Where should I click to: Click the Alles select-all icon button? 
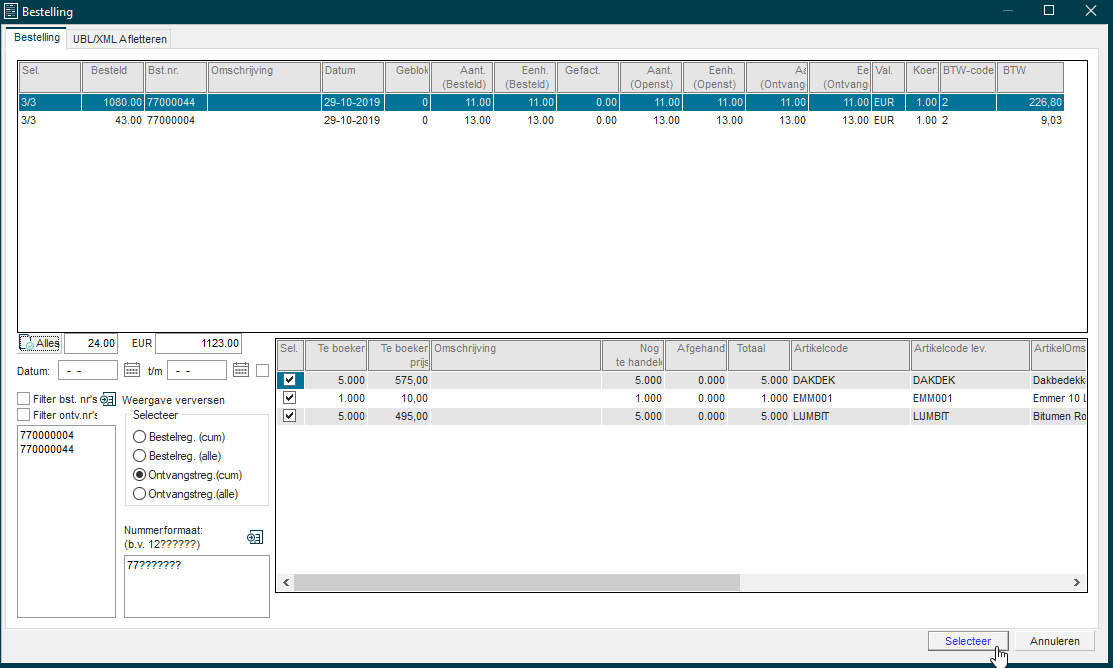click(40, 344)
